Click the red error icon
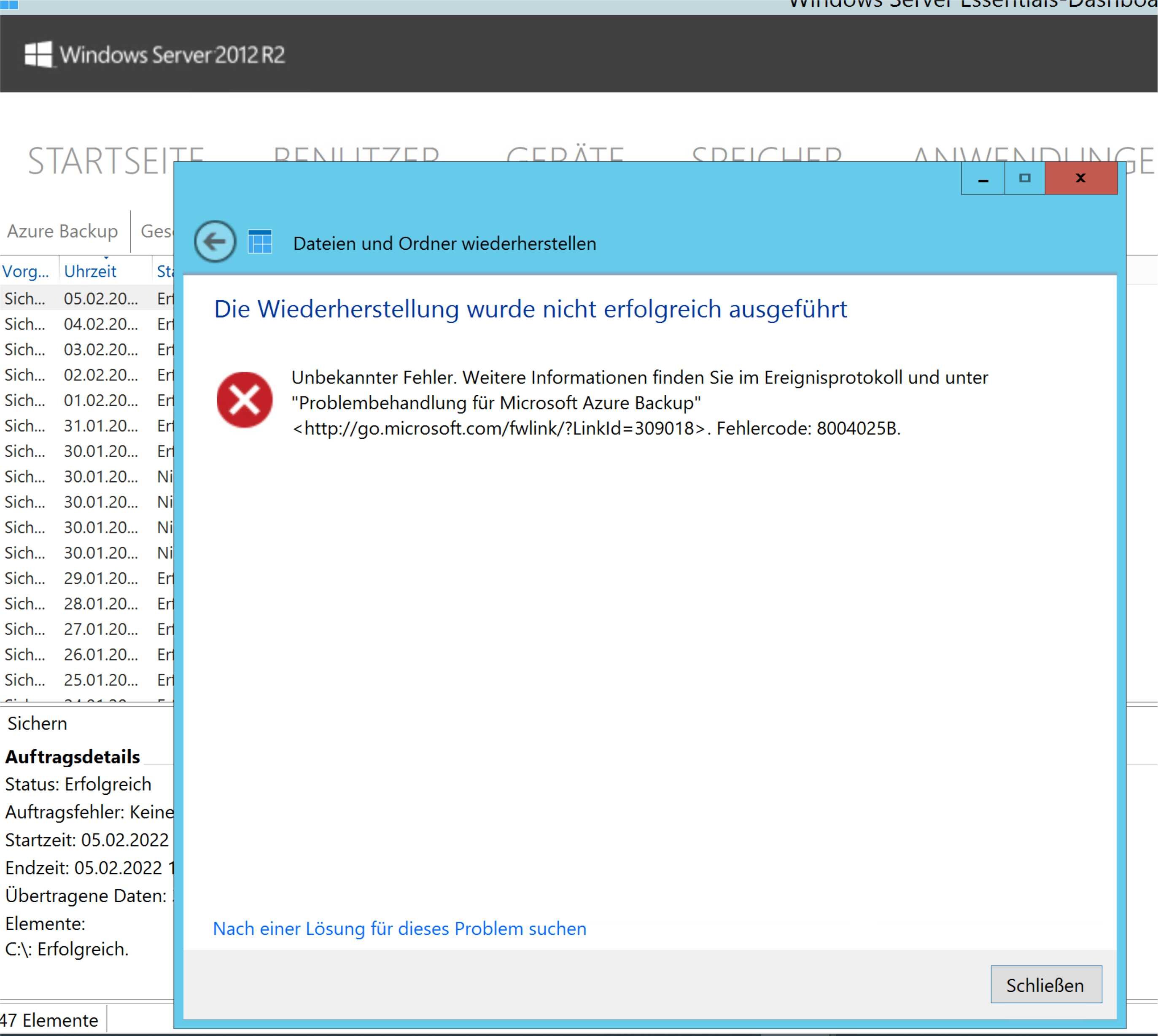1158x1036 pixels. [x=245, y=400]
